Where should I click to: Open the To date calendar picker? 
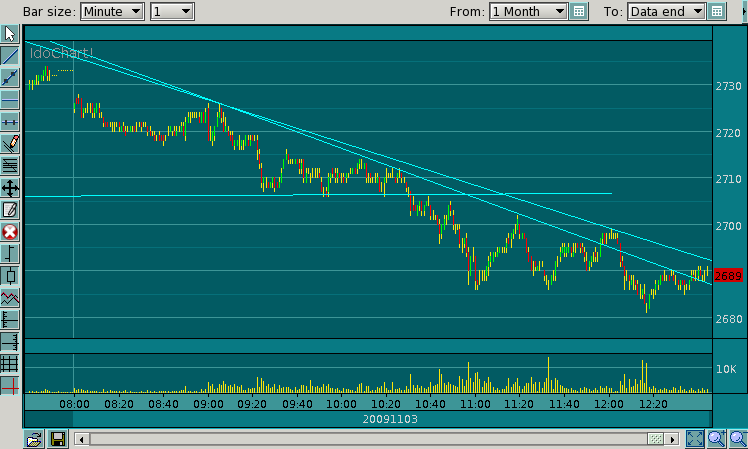(717, 11)
